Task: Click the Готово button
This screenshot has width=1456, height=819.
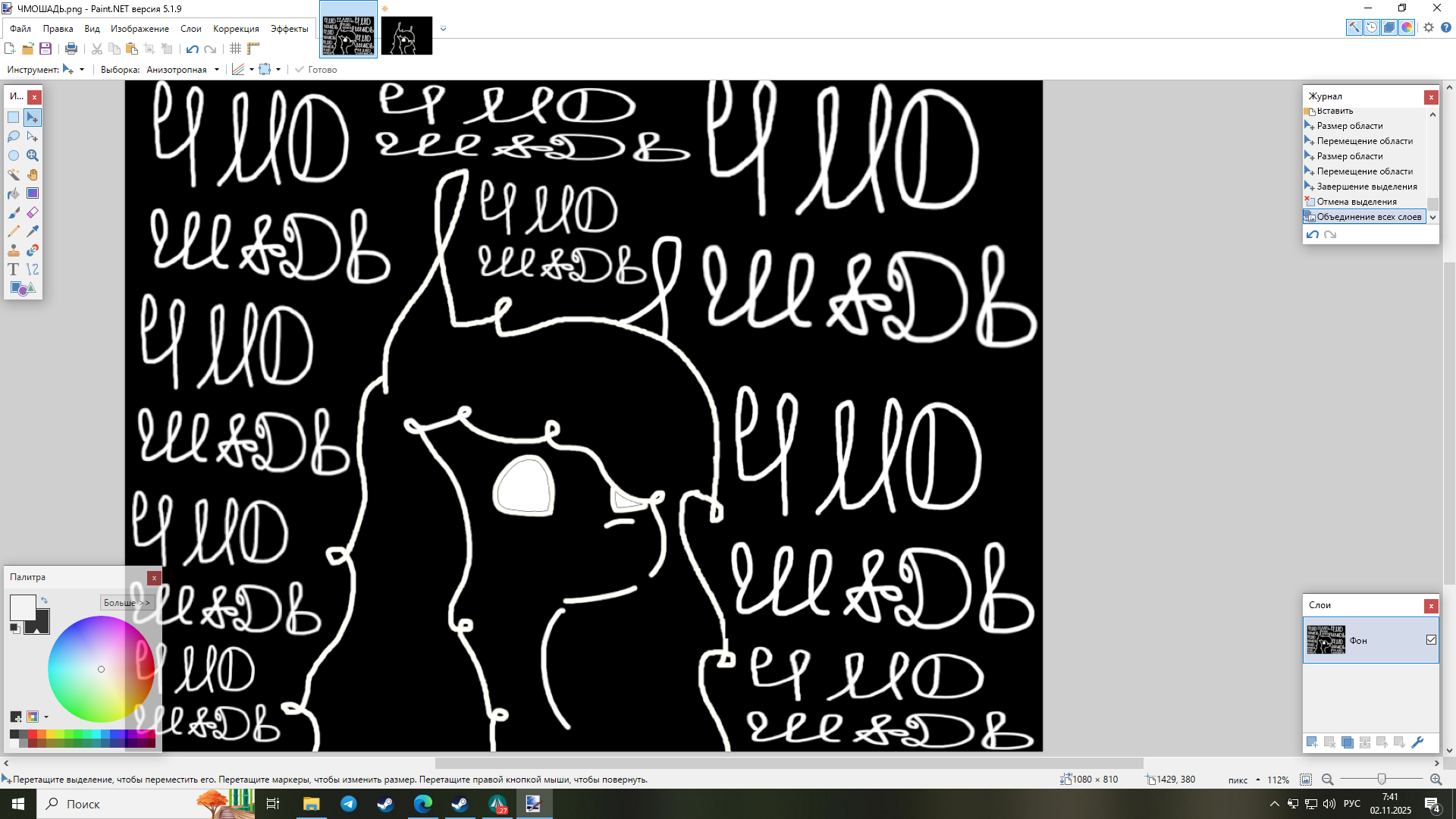Action: point(316,70)
